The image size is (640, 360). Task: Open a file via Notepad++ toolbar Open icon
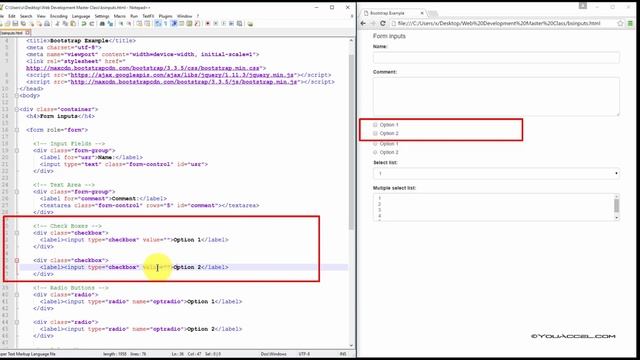[7, 24]
